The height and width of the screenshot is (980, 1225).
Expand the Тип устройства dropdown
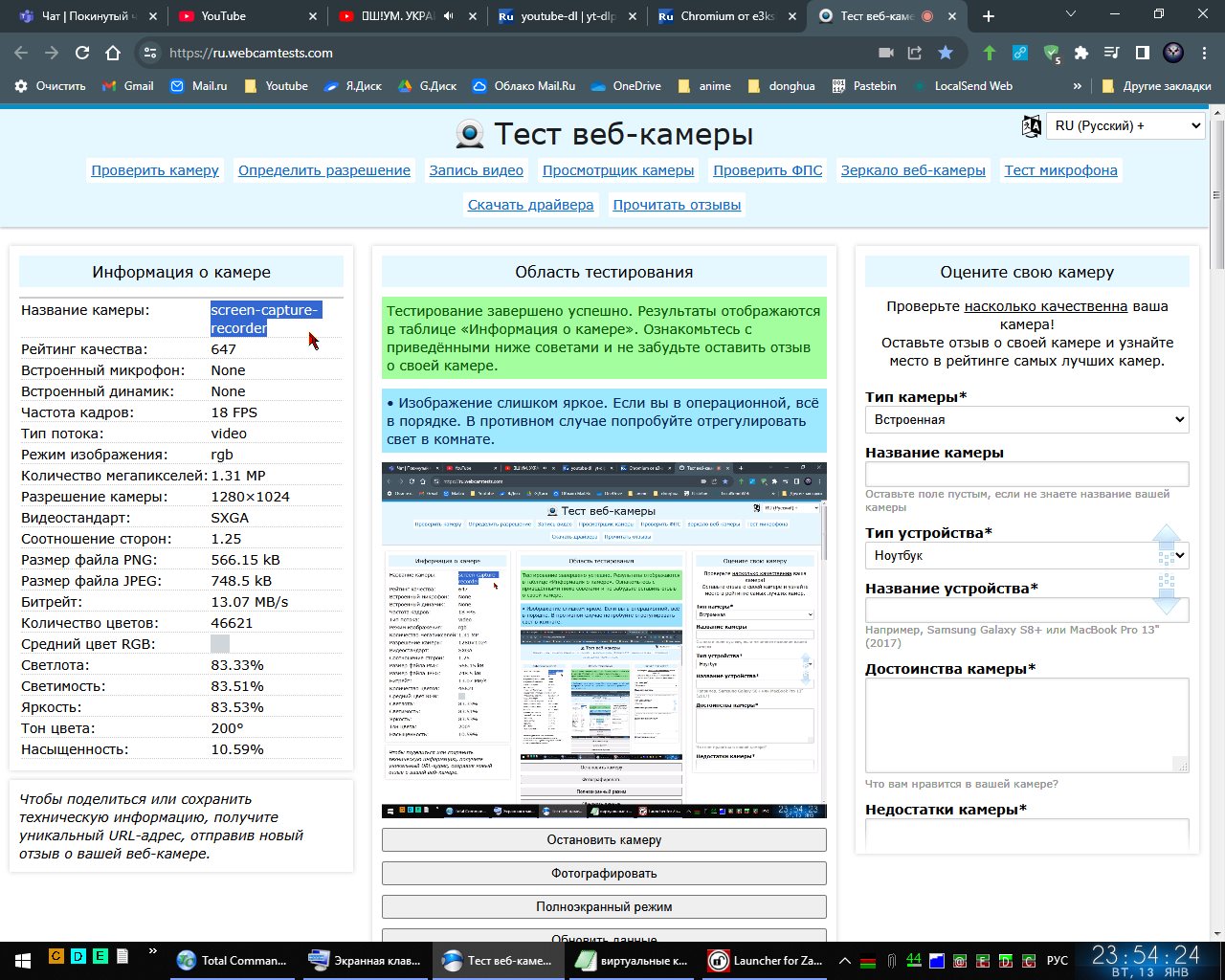tap(1026, 555)
